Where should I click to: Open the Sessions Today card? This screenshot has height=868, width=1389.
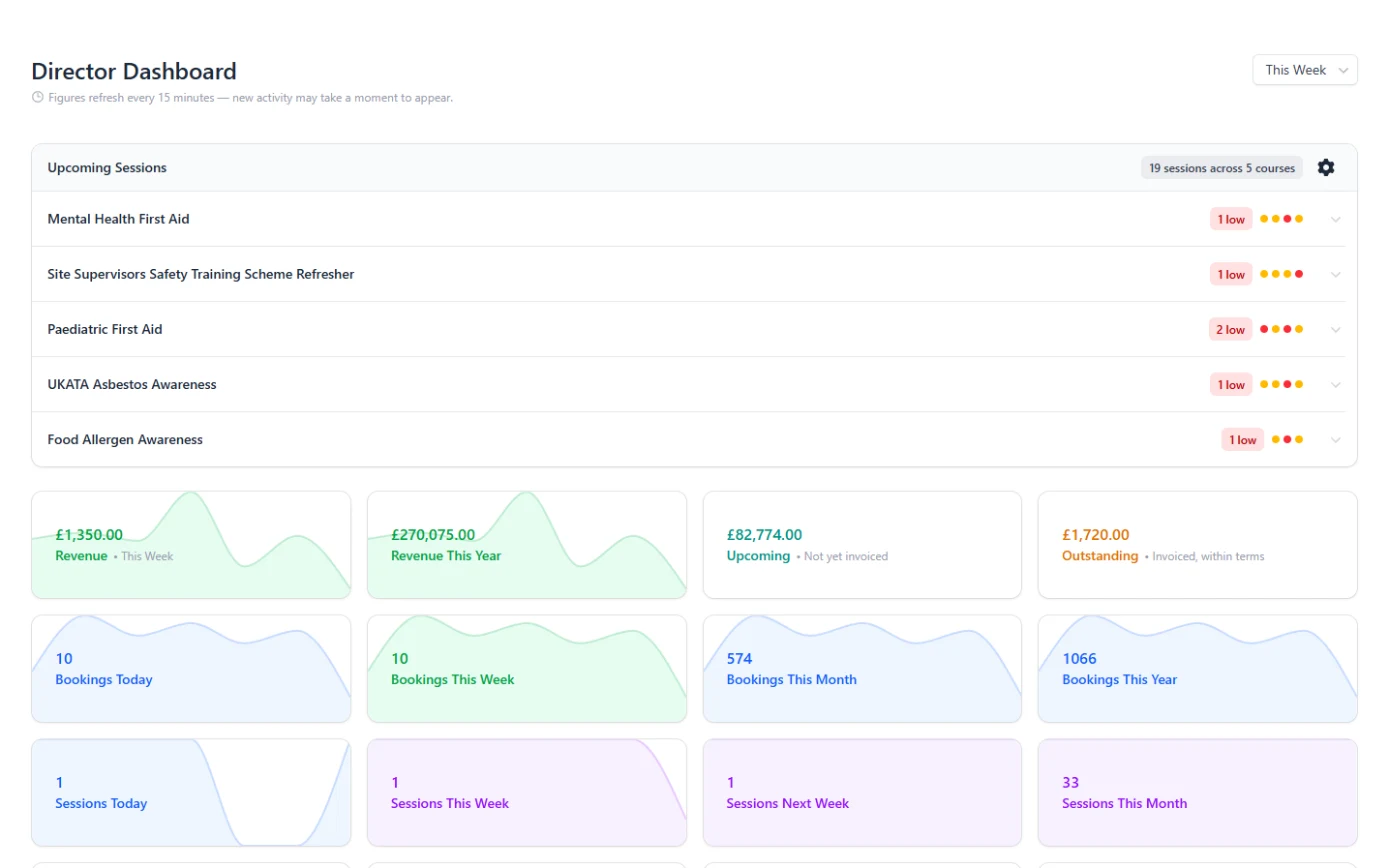191,793
